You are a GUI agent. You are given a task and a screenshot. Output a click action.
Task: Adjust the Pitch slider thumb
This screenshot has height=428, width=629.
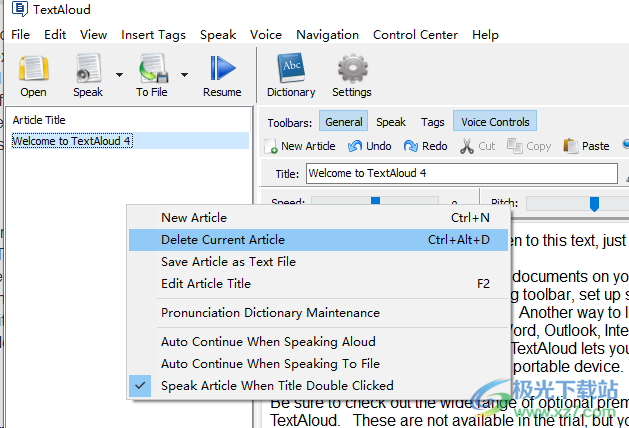pyautogui.click(x=595, y=203)
